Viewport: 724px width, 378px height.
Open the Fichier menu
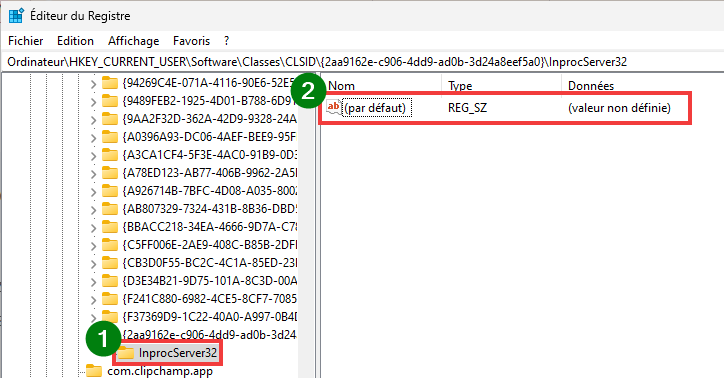coord(25,41)
